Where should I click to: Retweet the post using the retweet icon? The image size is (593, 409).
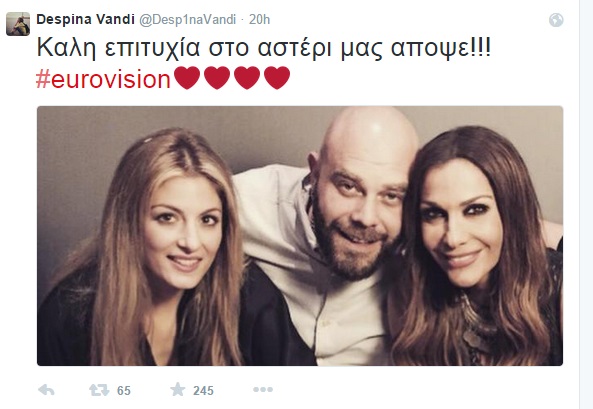[99, 390]
